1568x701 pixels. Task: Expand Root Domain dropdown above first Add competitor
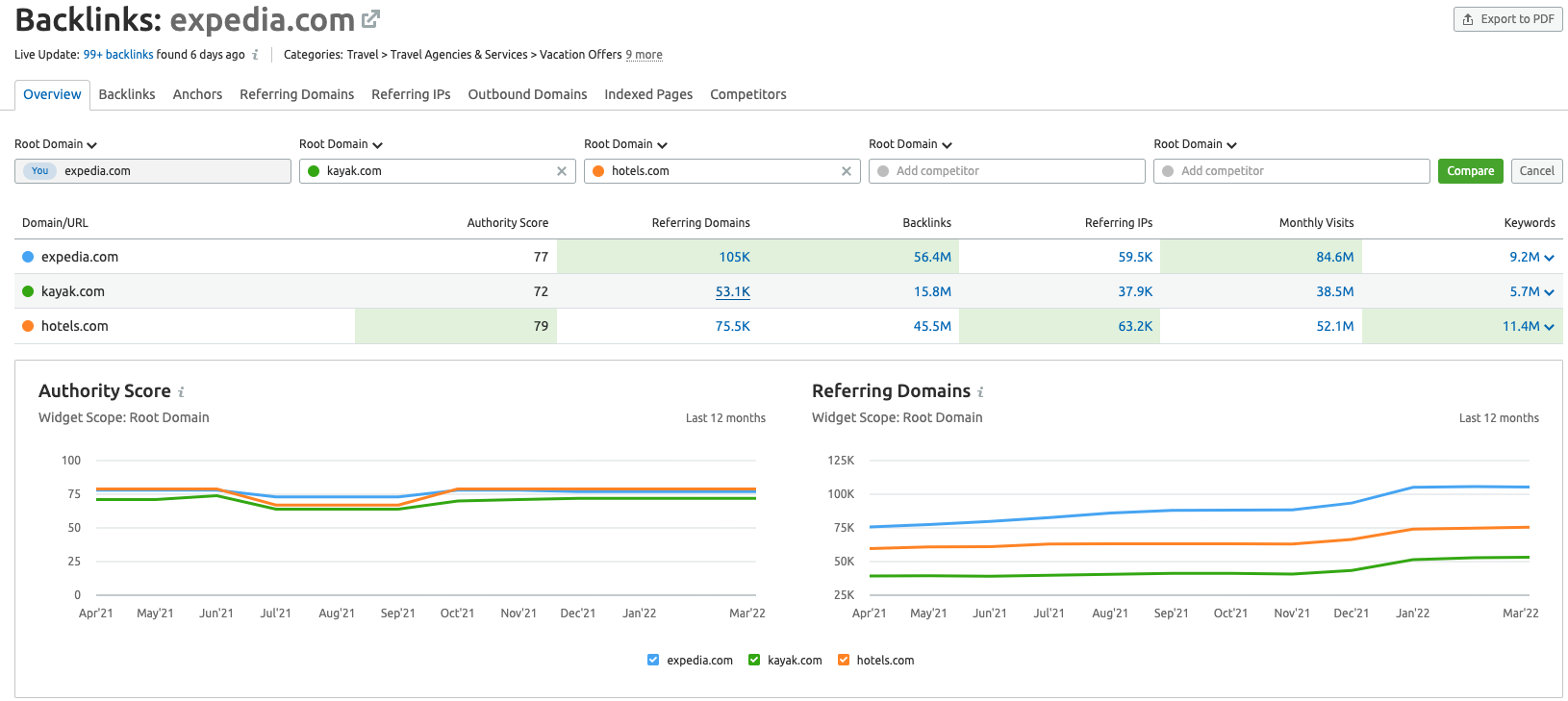(x=910, y=144)
